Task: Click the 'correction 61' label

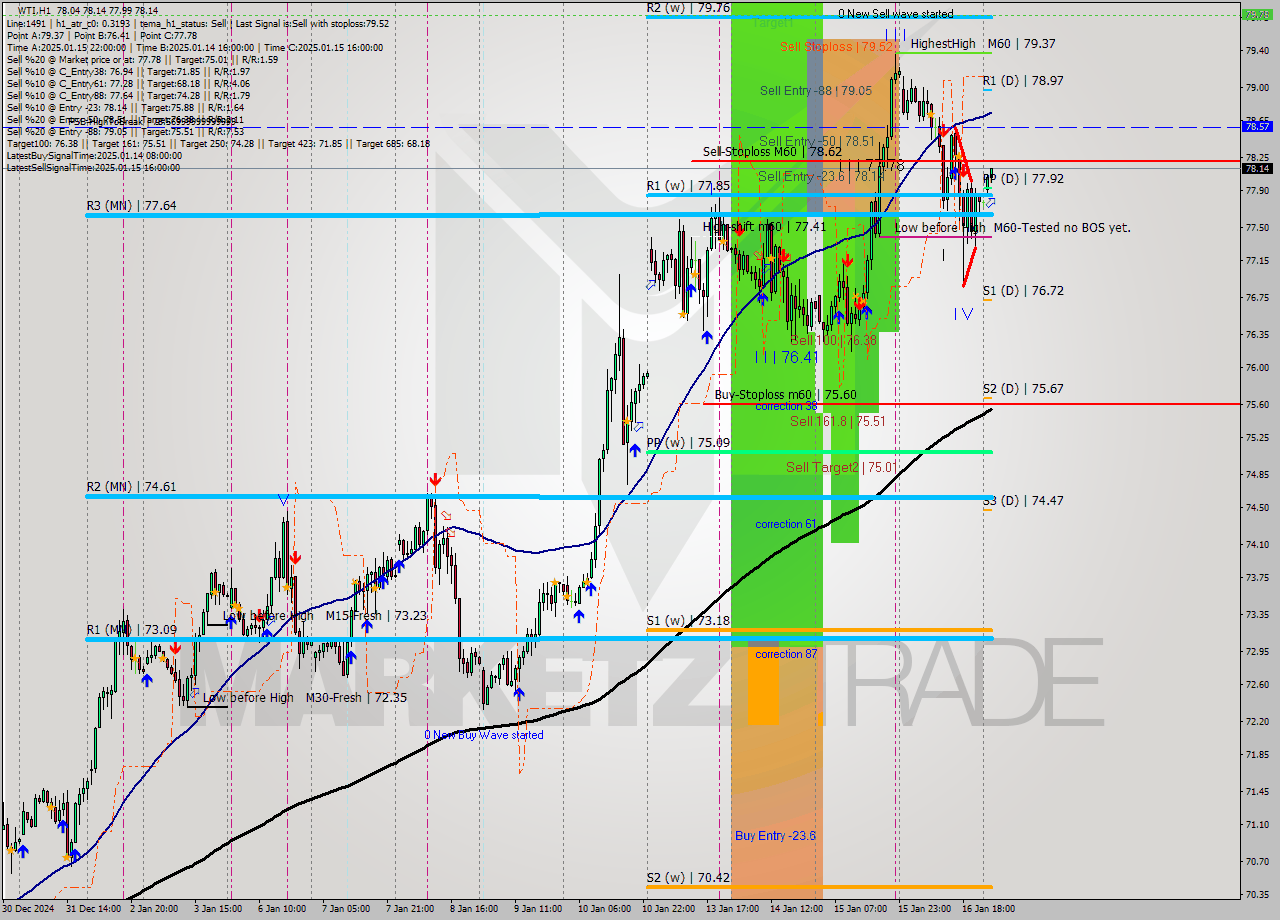Action: point(786,524)
